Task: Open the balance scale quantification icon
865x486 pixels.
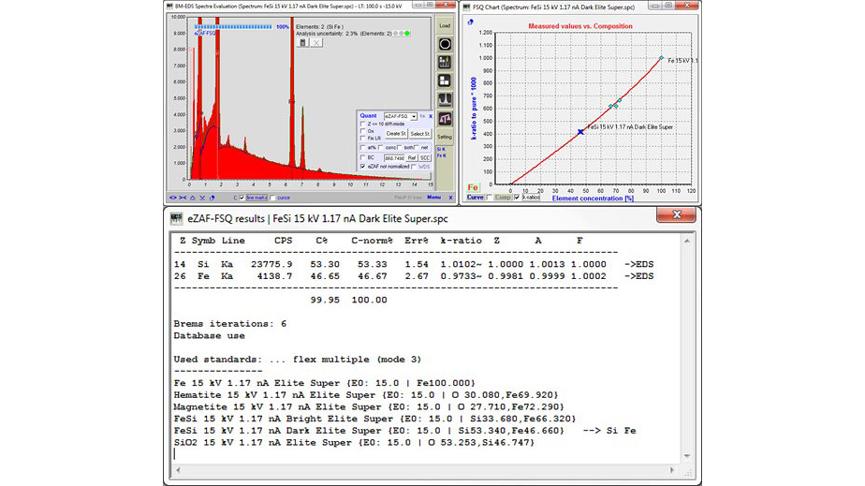Action: 445,119
